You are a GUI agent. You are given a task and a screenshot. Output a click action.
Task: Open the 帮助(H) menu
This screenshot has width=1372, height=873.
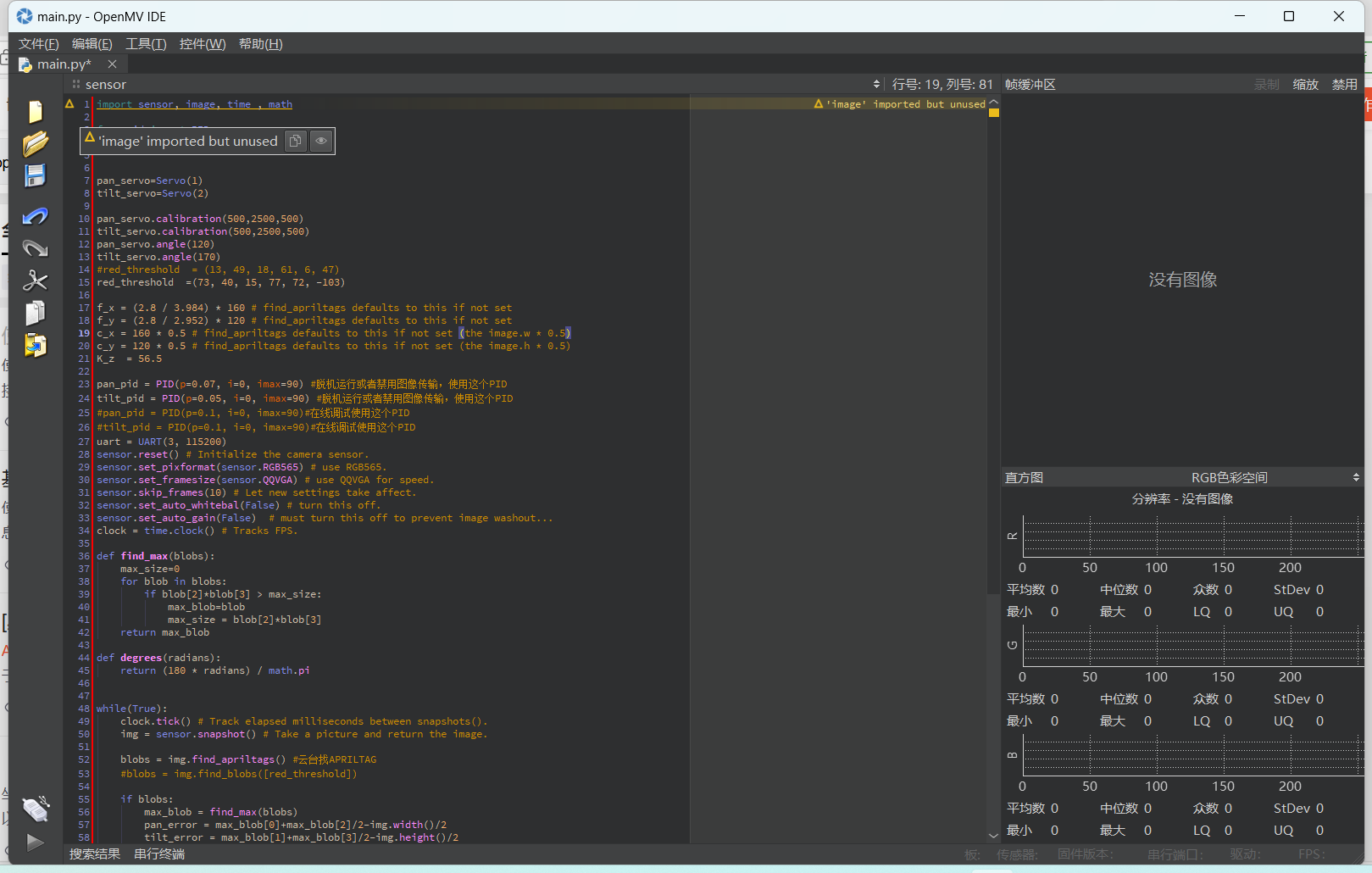click(x=260, y=43)
